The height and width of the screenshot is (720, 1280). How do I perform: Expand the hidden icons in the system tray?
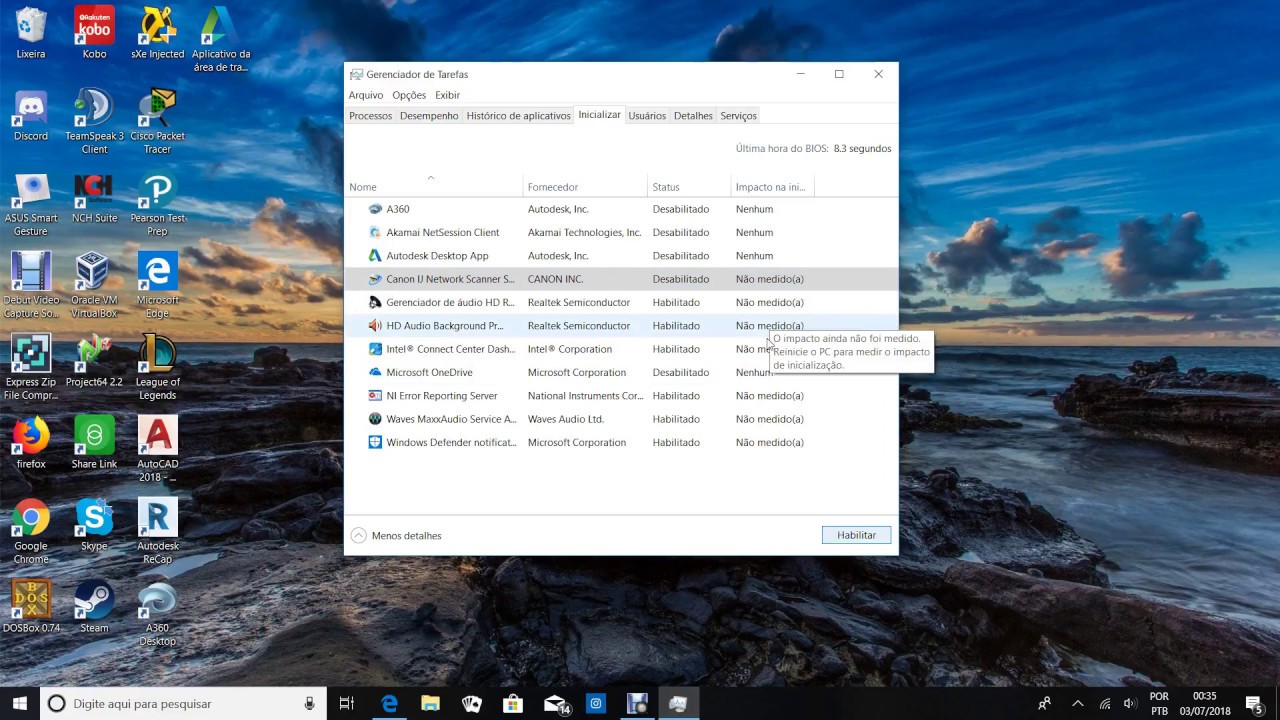coord(1078,703)
